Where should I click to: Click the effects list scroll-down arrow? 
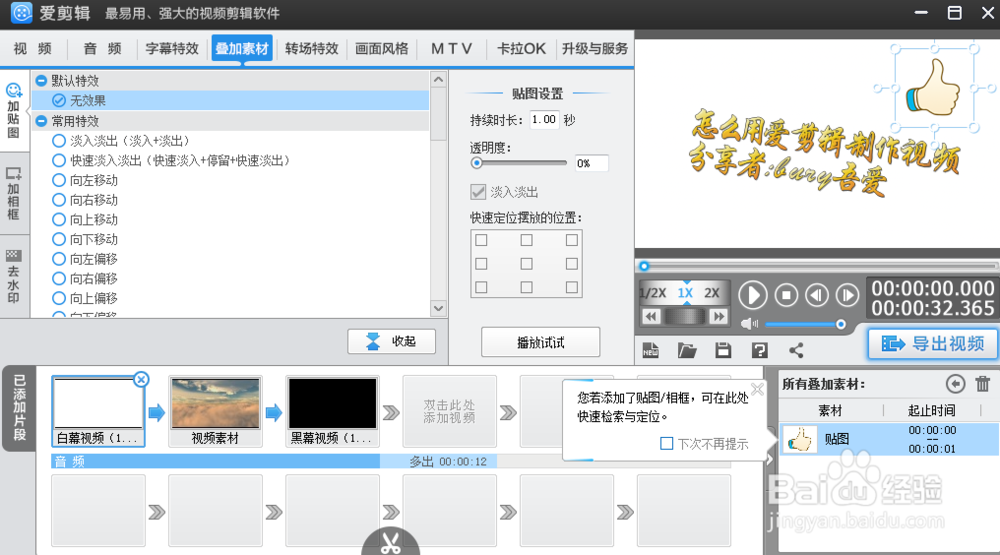(x=438, y=308)
